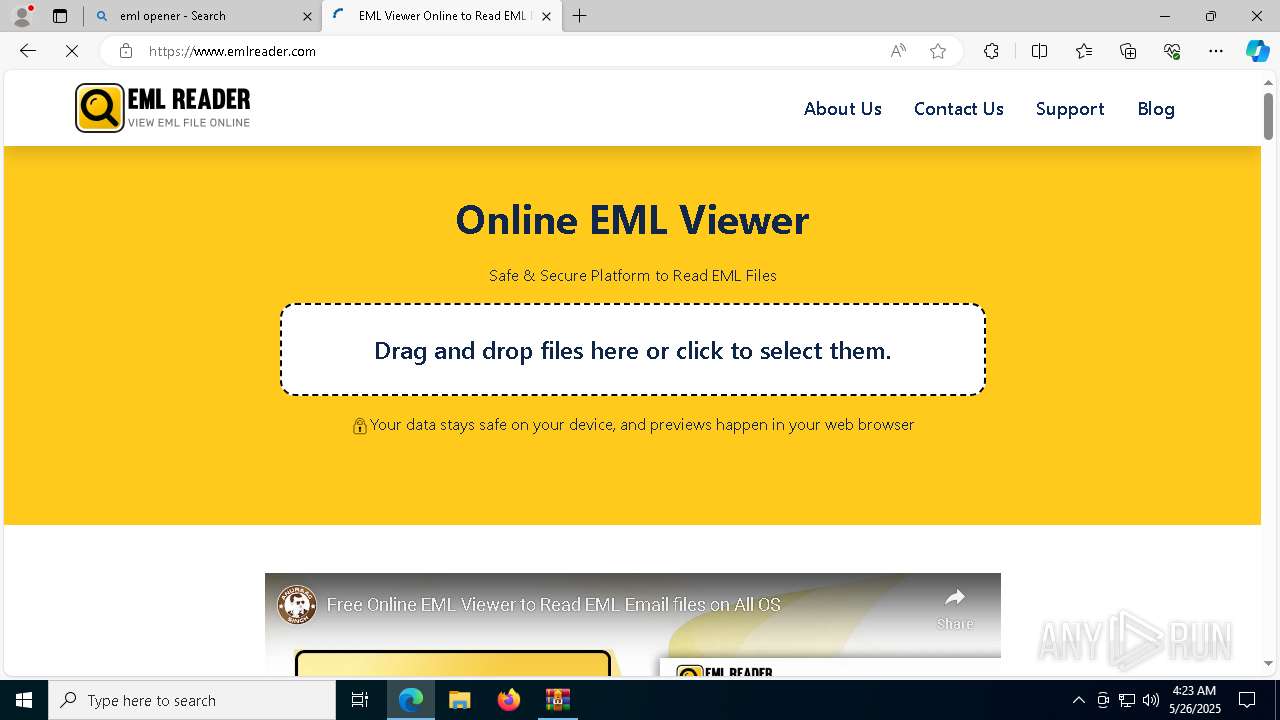Open the volume control icon
1280x720 pixels.
point(1150,700)
